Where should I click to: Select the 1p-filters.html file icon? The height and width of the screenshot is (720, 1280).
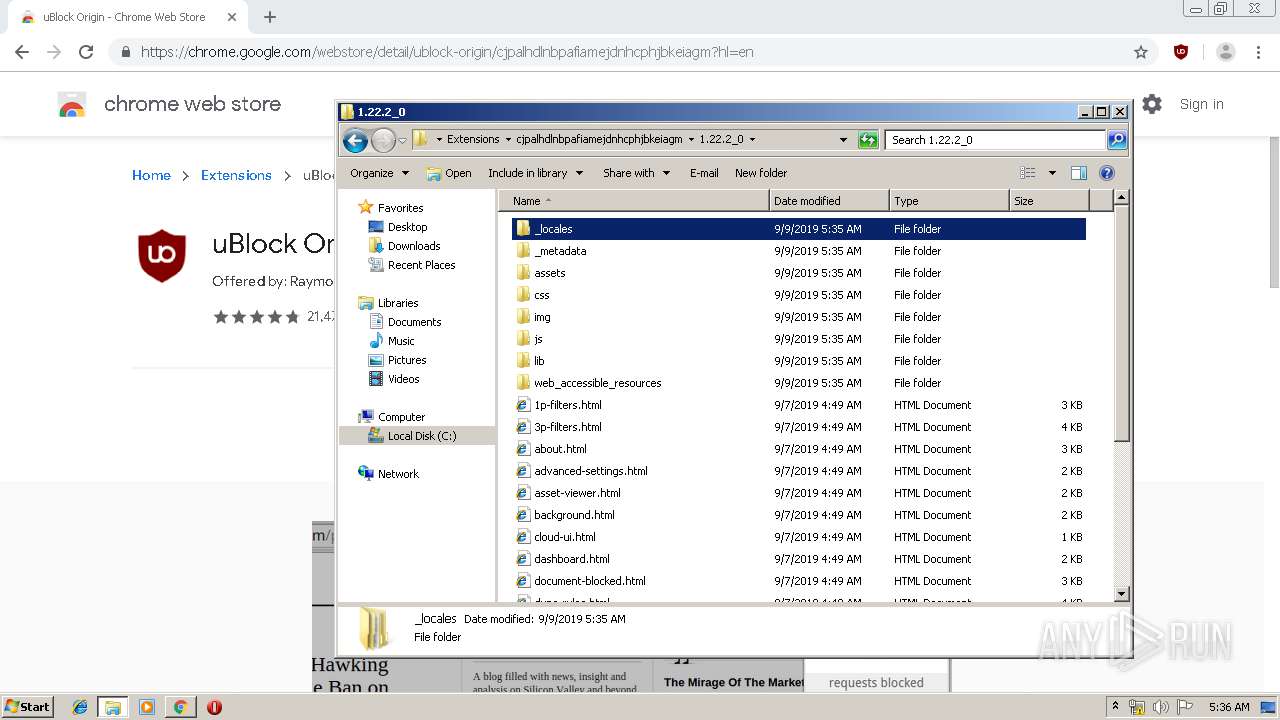[x=523, y=405]
